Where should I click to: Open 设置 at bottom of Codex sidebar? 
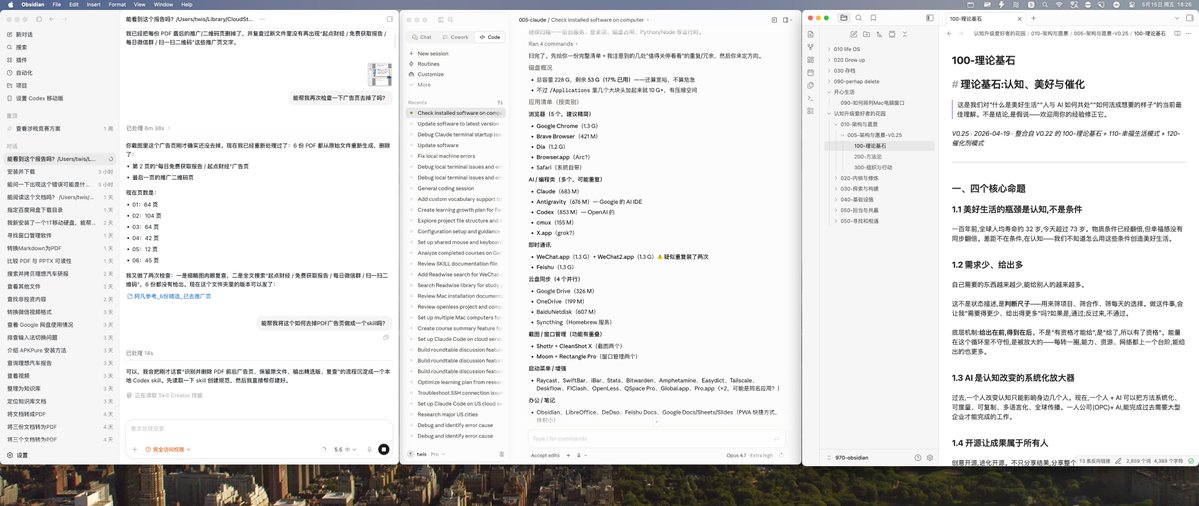point(21,455)
